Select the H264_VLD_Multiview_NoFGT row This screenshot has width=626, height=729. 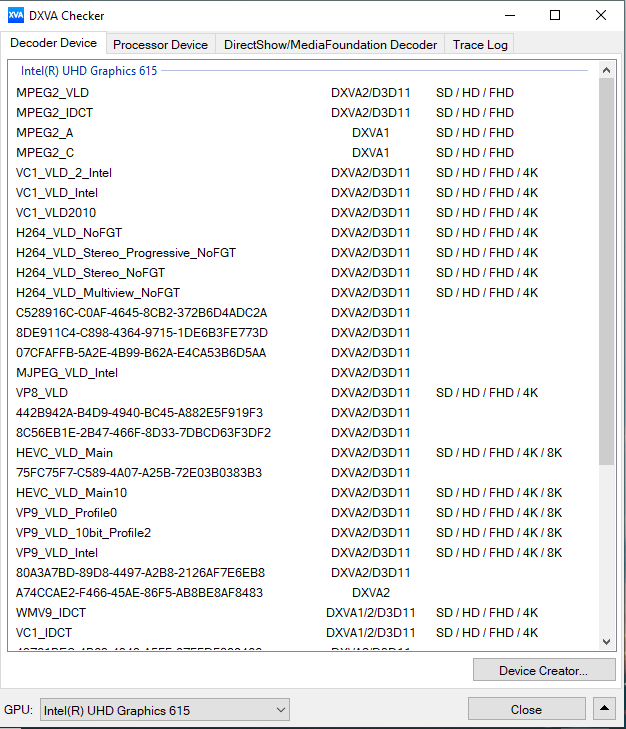point(302,292)
